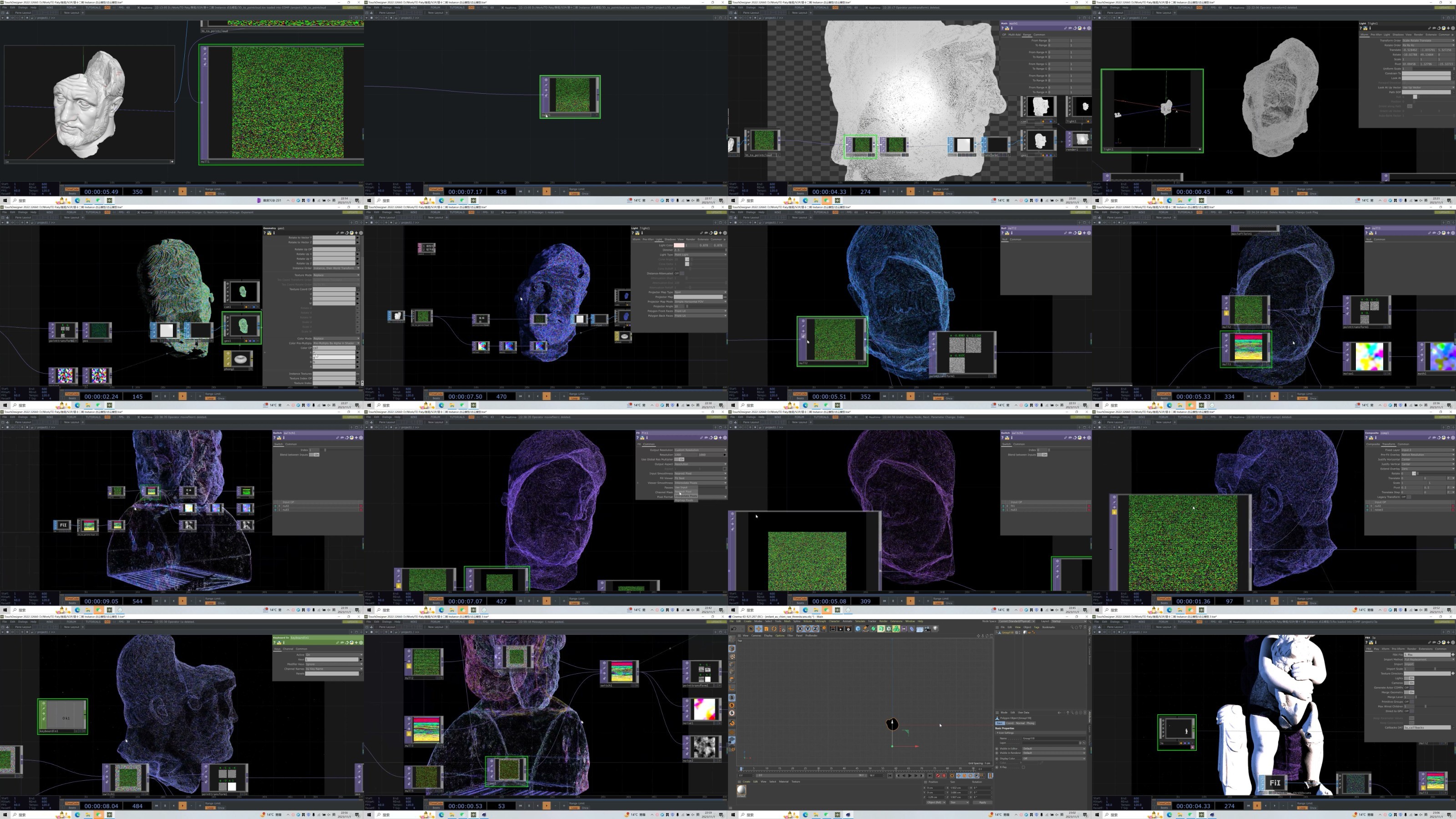Click the Apply button in Cinema 4D coordinates
Screen dimensions: 1456x819
pyautogui.click(x=982, y=802)
